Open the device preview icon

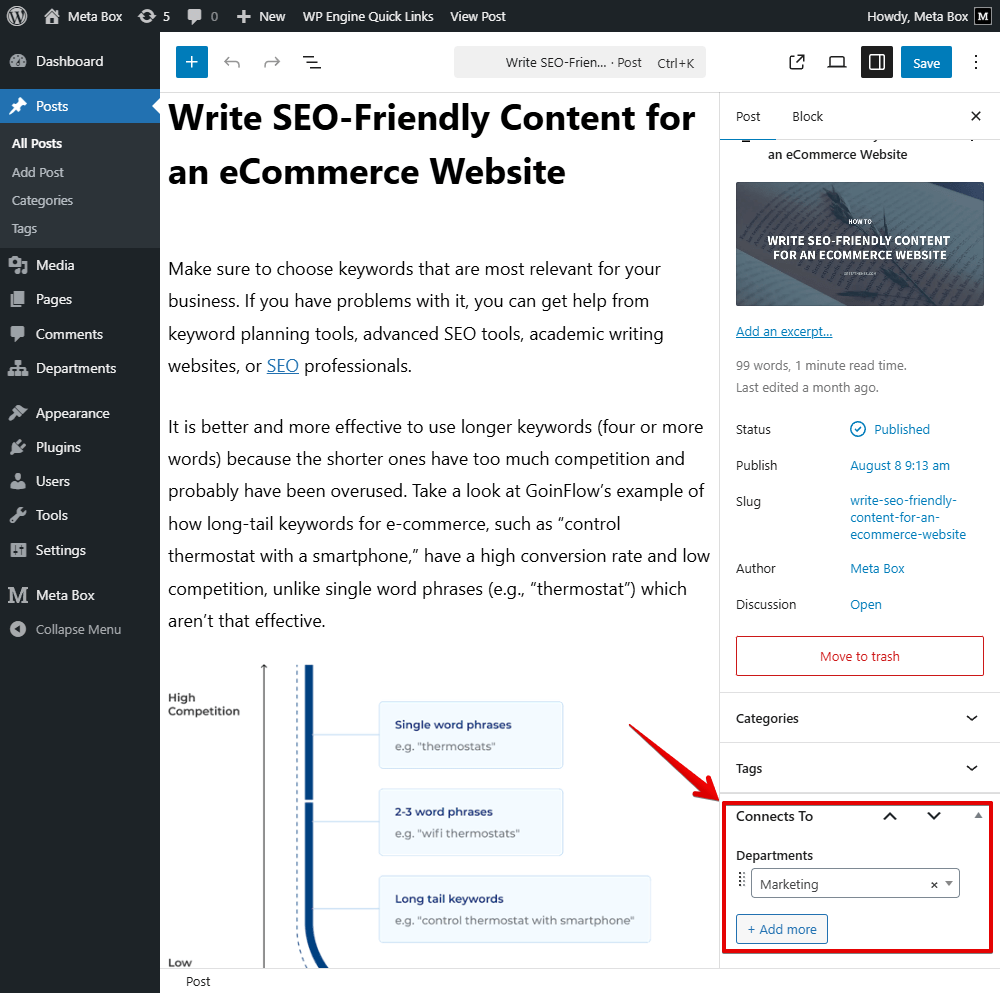pyautogui.click(x=837, y=62)
